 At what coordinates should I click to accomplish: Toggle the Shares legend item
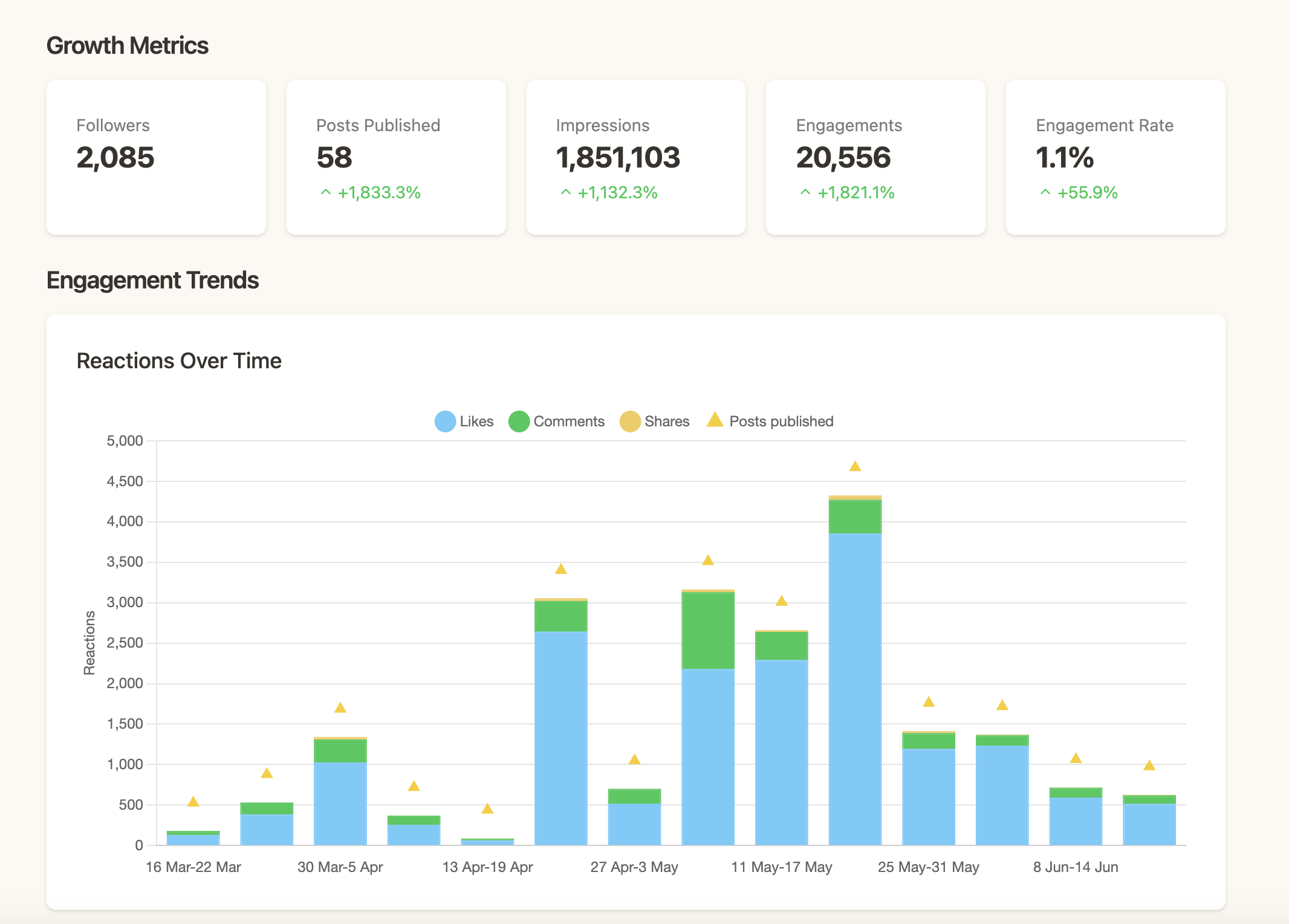point(655,421)
